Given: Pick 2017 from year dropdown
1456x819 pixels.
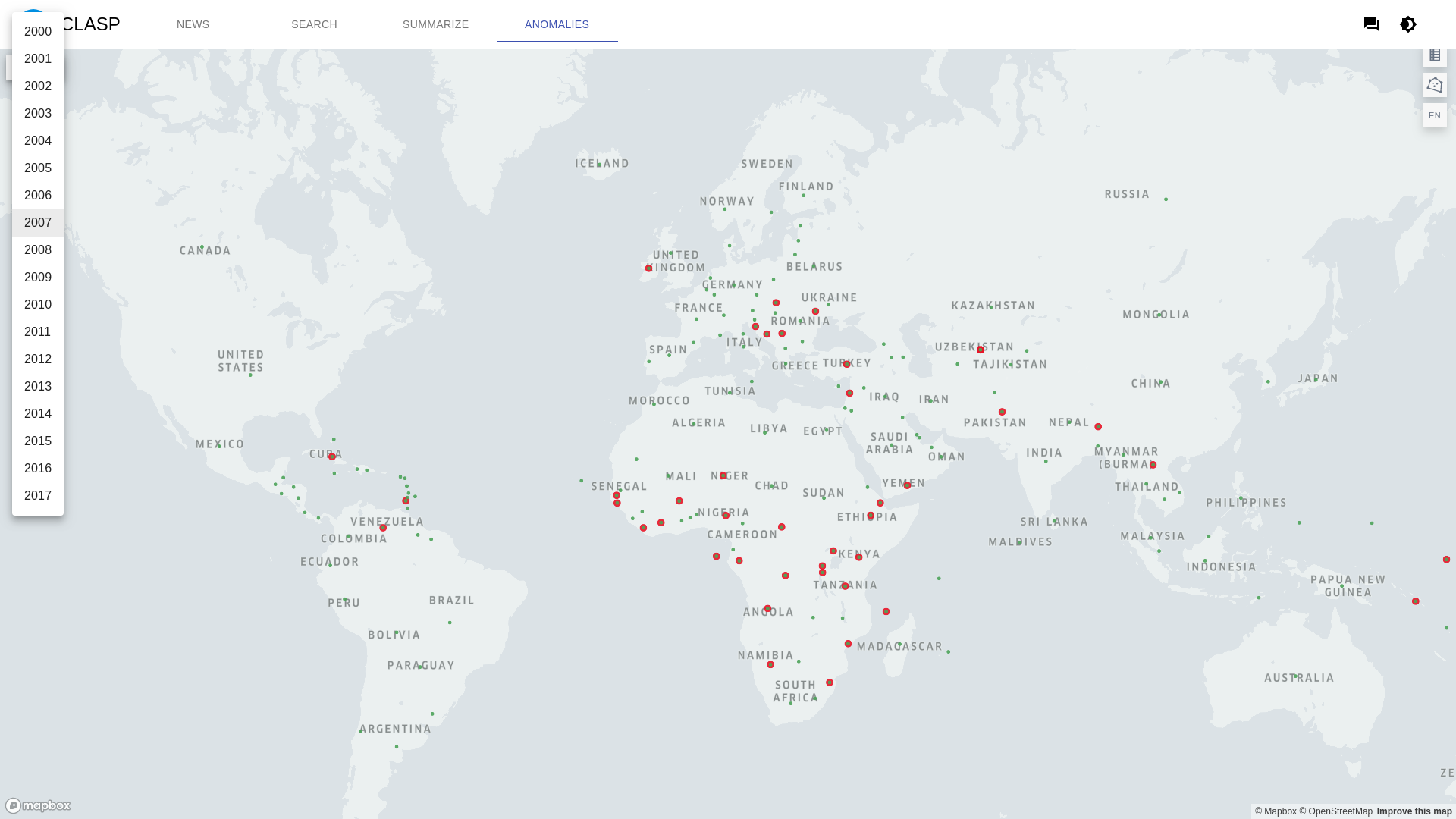Looking at the screenshot, I should tap(38, 496).
